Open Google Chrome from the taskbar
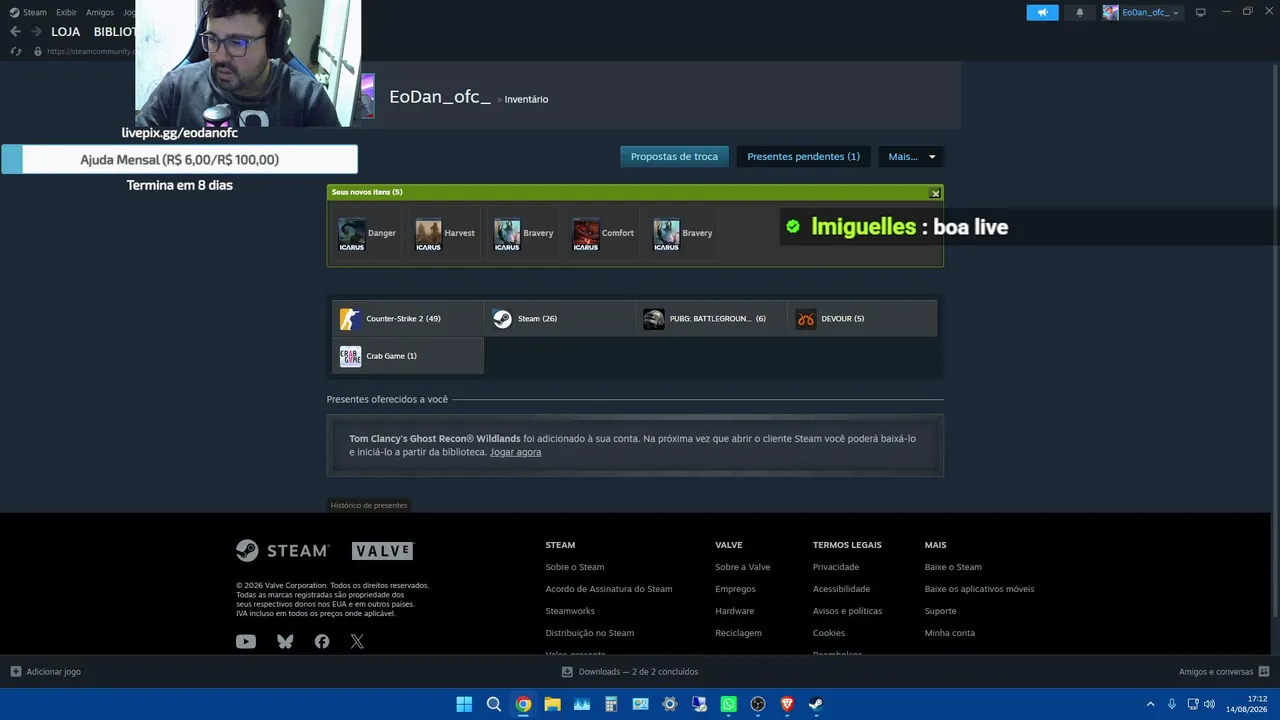The width and height of the screenshot is (1280, 720). click(x=523, y=704)
